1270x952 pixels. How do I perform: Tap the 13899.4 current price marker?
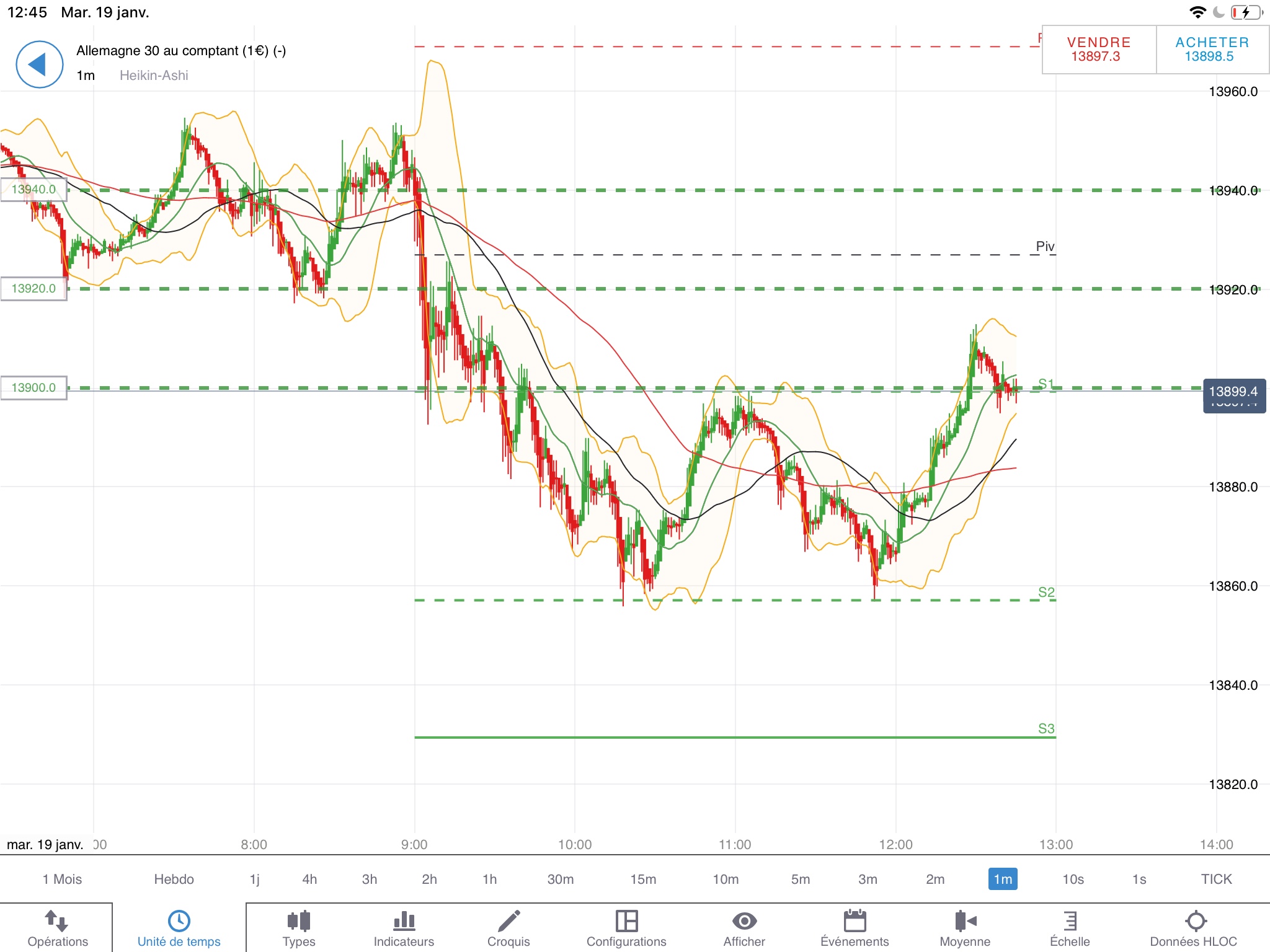[x=1233, y=392]
